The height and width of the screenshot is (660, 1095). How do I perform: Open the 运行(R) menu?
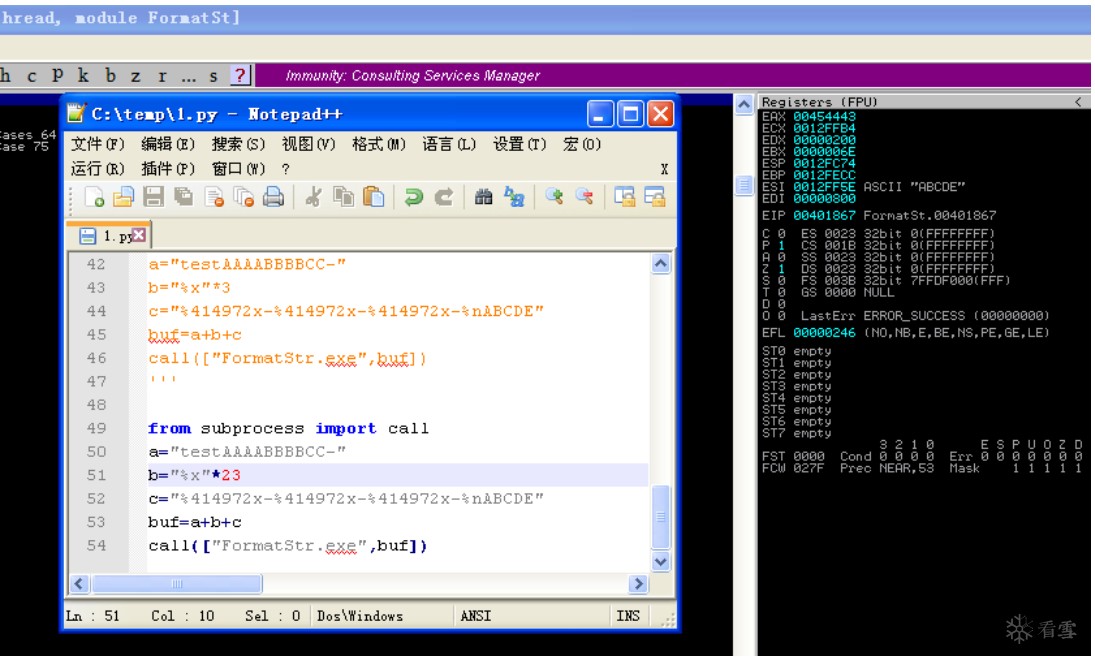(98, 169)
